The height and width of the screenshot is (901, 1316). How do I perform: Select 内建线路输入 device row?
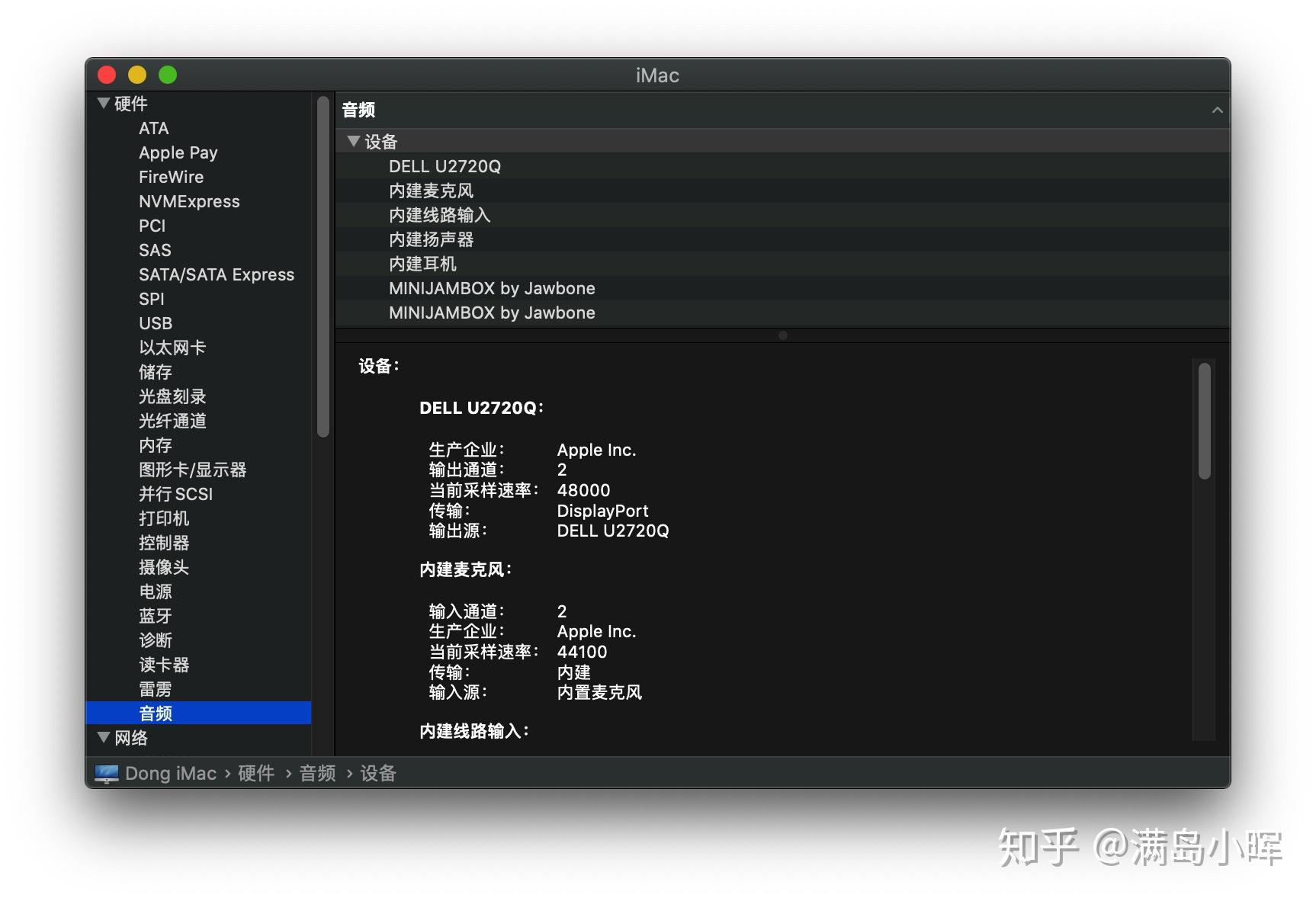(782, 215)
